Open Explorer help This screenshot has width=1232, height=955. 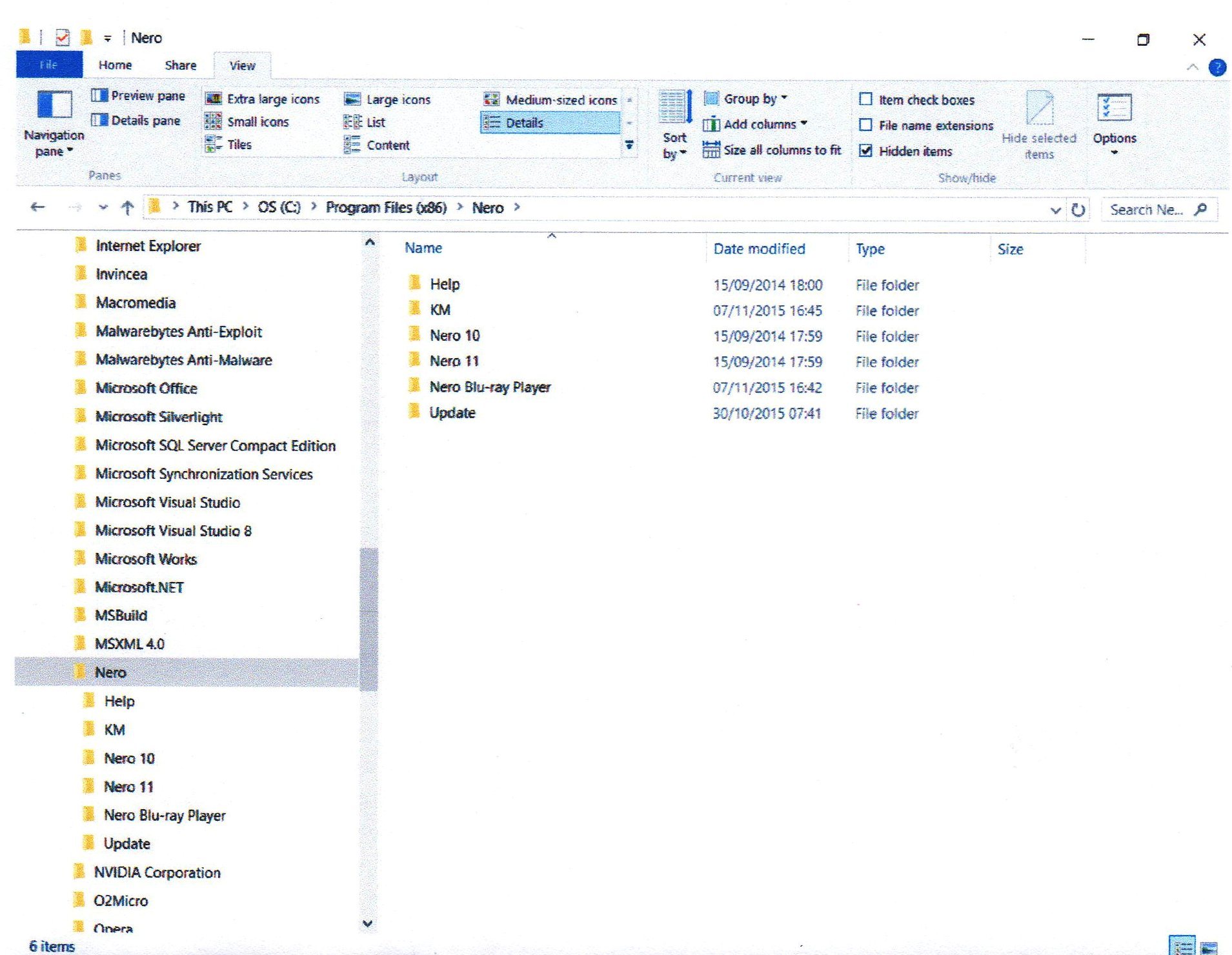tap(1217, 67)
